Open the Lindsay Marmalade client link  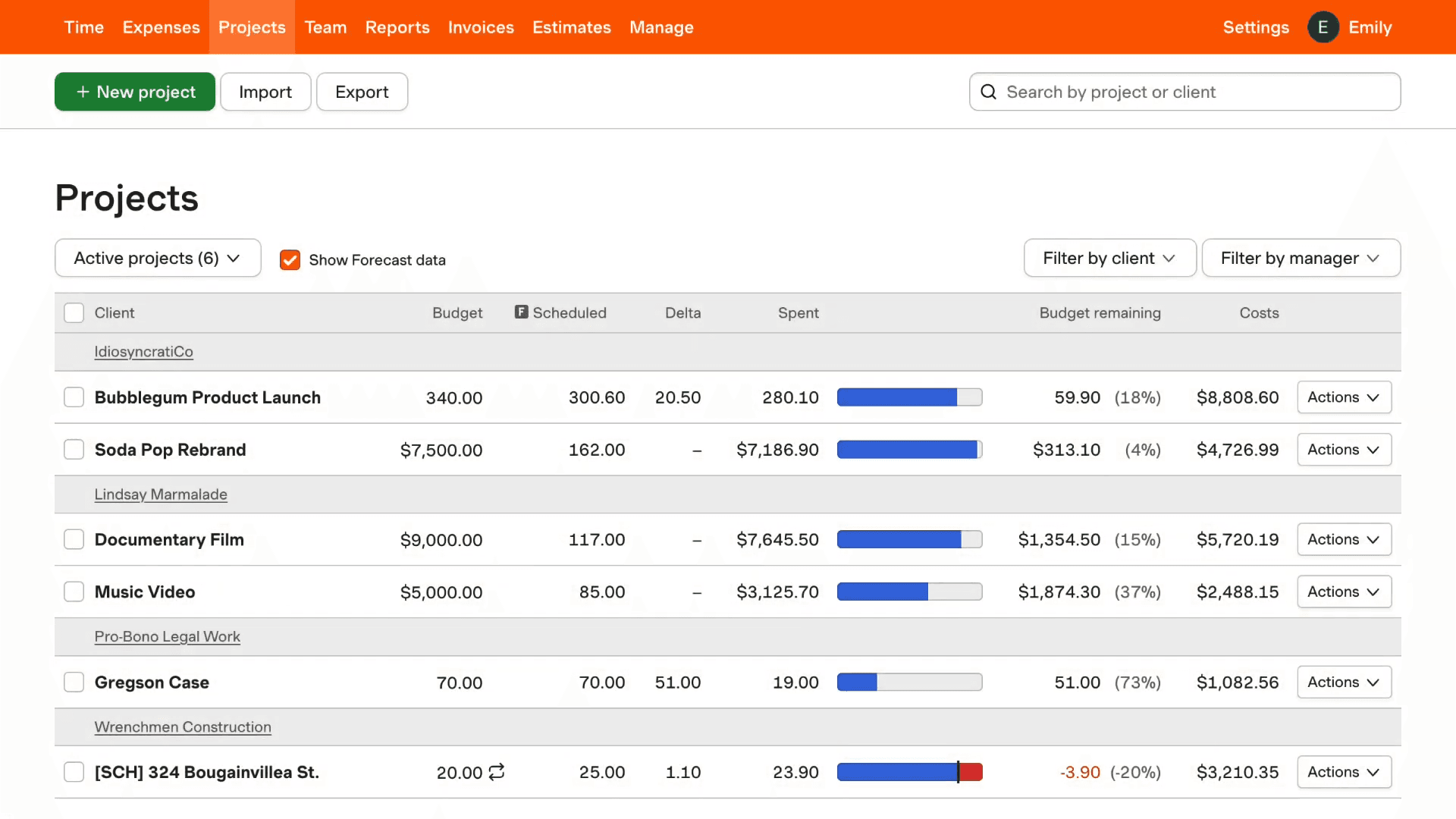pyautogui.click(x=161, y=494)
